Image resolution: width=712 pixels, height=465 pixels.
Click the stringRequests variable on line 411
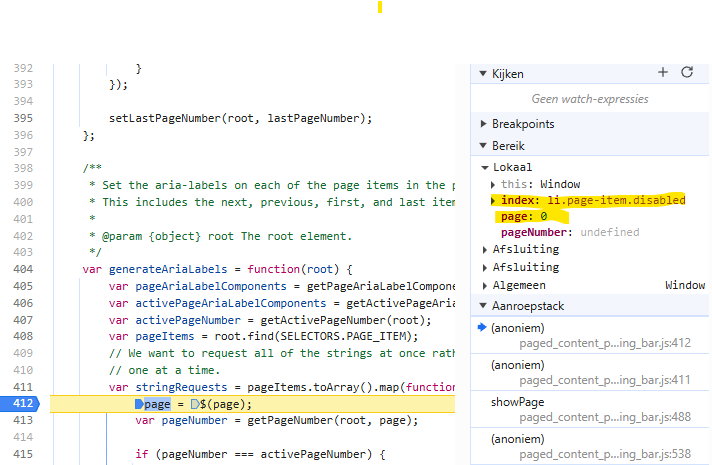coord(181,387)
